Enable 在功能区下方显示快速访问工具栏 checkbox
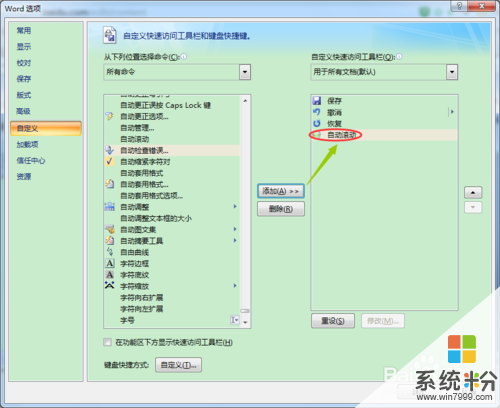The height and width of the screenshot is (408, 500). 107,342
